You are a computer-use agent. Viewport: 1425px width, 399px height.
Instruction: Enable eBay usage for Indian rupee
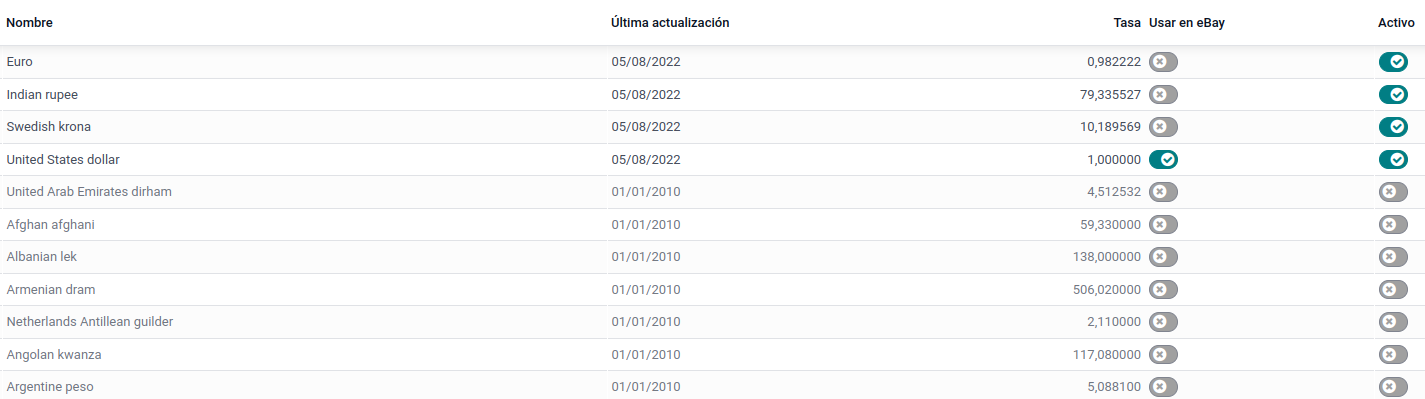1163,95
